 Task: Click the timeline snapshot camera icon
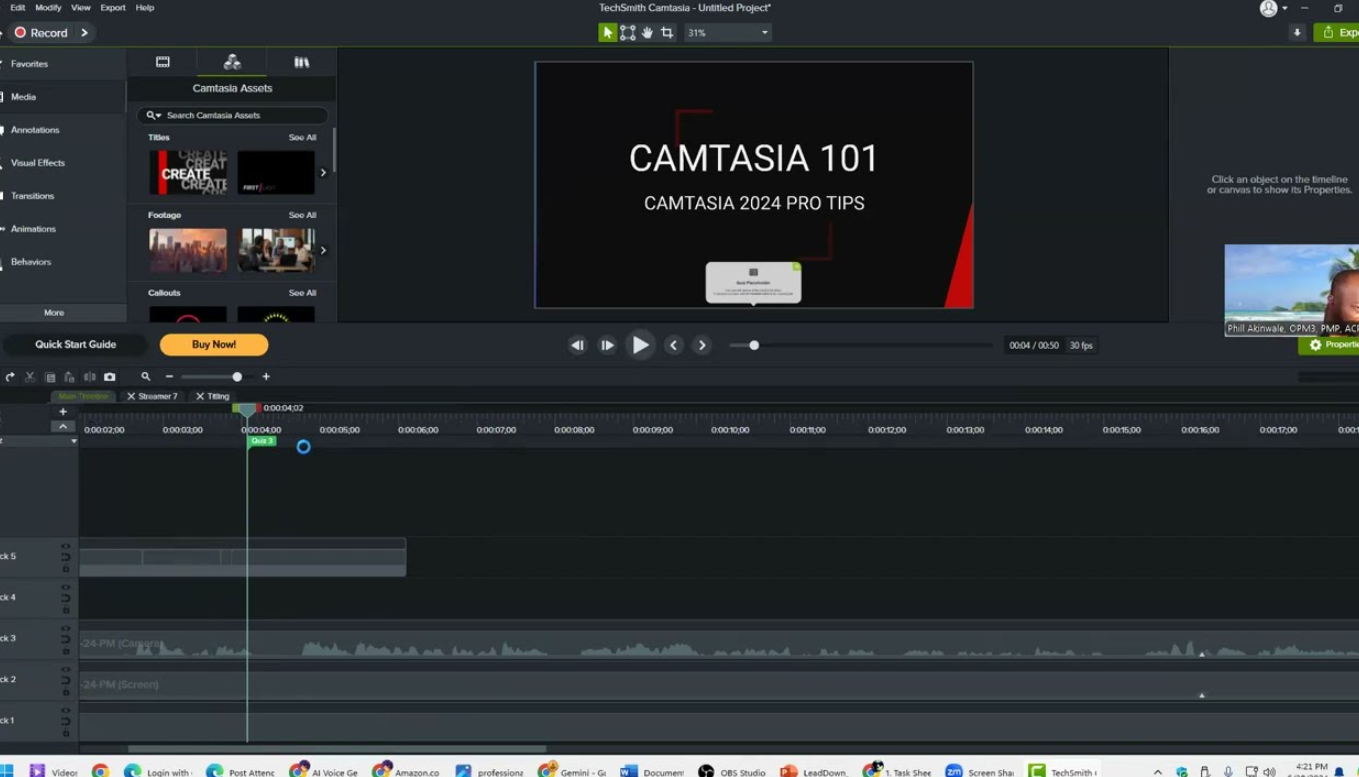click(110, 377)
